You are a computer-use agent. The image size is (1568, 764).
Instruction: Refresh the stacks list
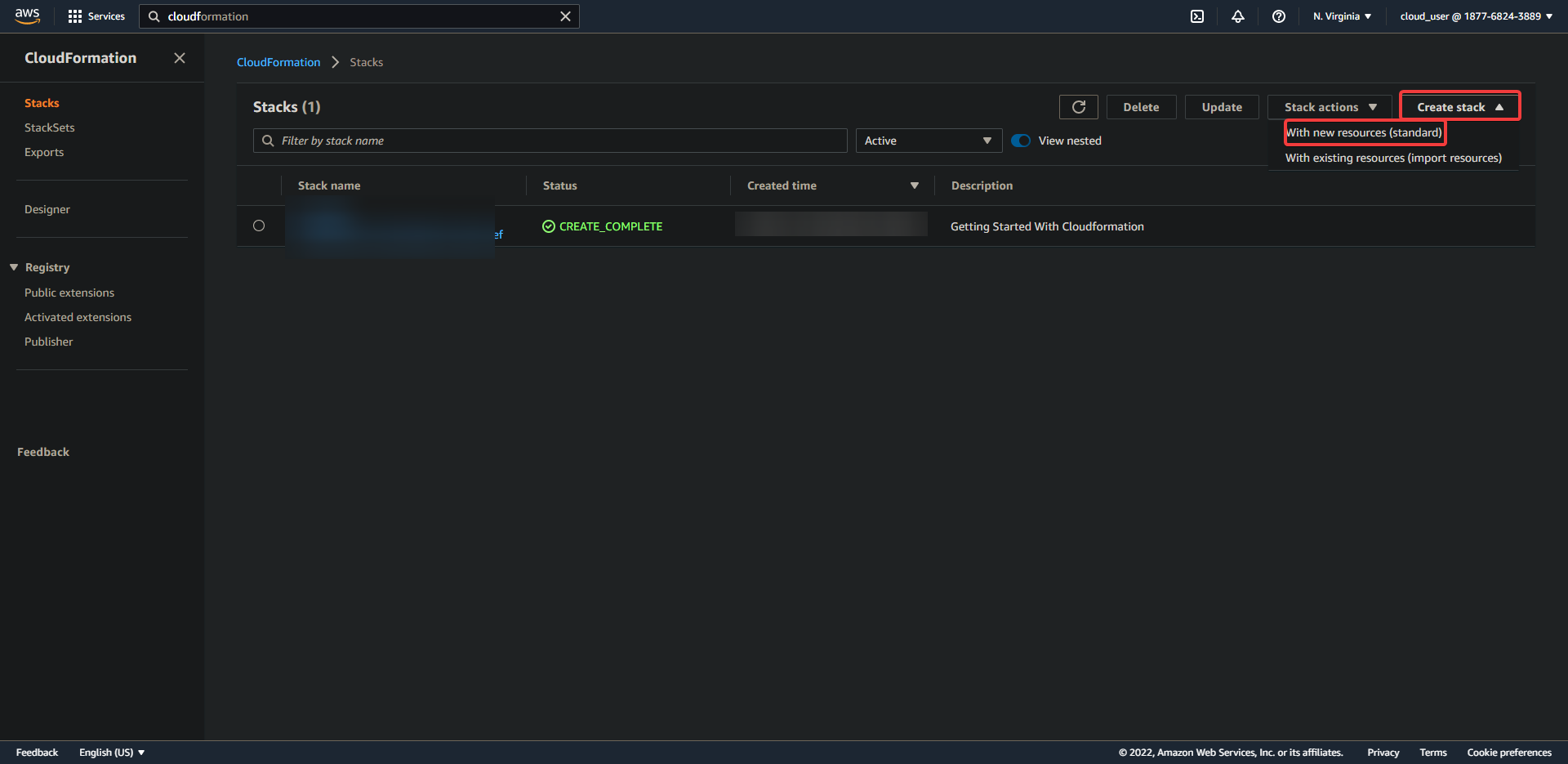pyautogui.click(x=1078, y=107)
